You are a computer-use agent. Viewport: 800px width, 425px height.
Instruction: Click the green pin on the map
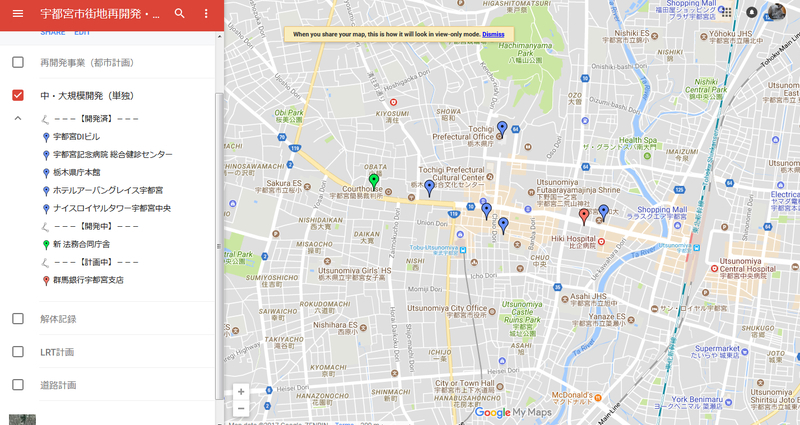pos(374,182)
